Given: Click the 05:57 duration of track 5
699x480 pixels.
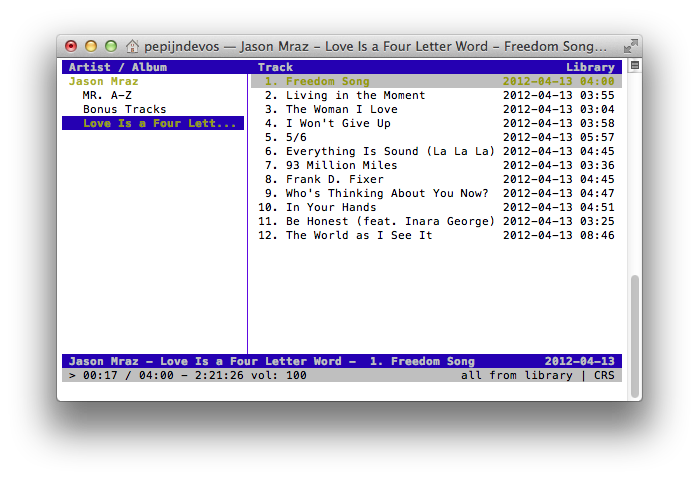Looking at the screenshot, I should [x=597, y=137].
